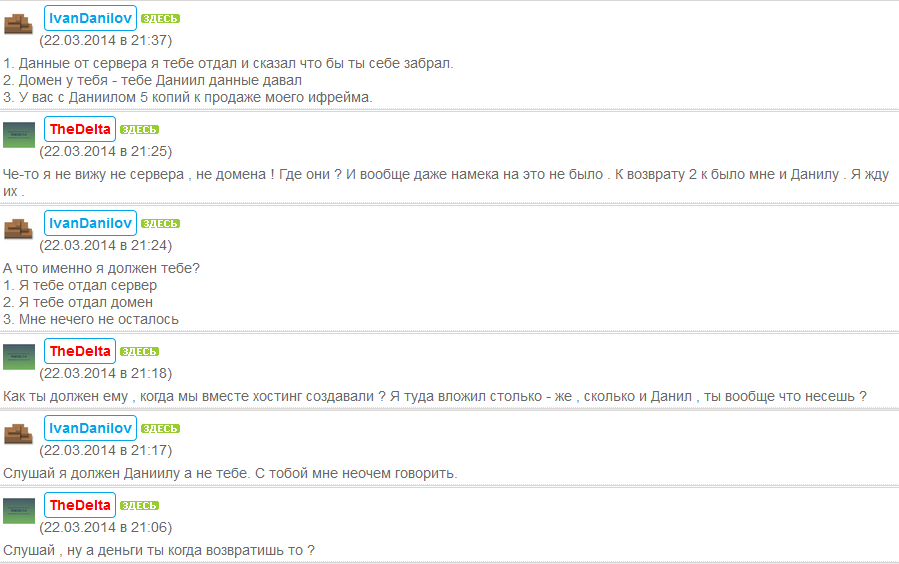
Task: Click green 'здесь' badge on the 21:18 post
Action: coord(139,352)
